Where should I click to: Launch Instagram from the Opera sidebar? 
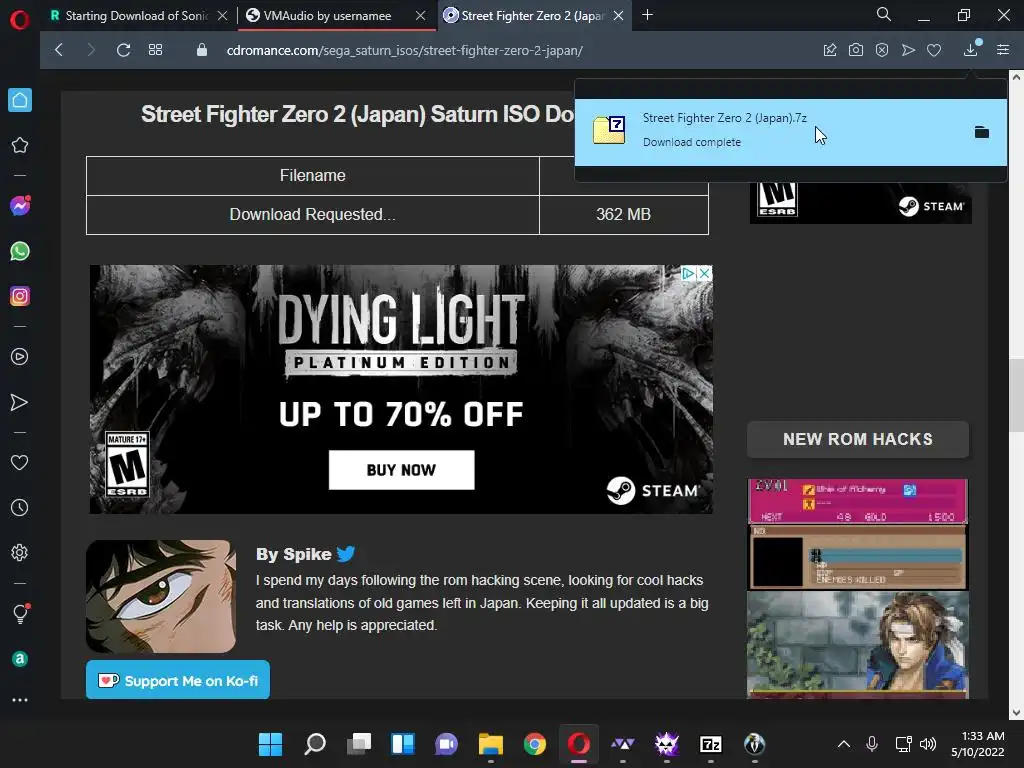[x=20, y=296]
